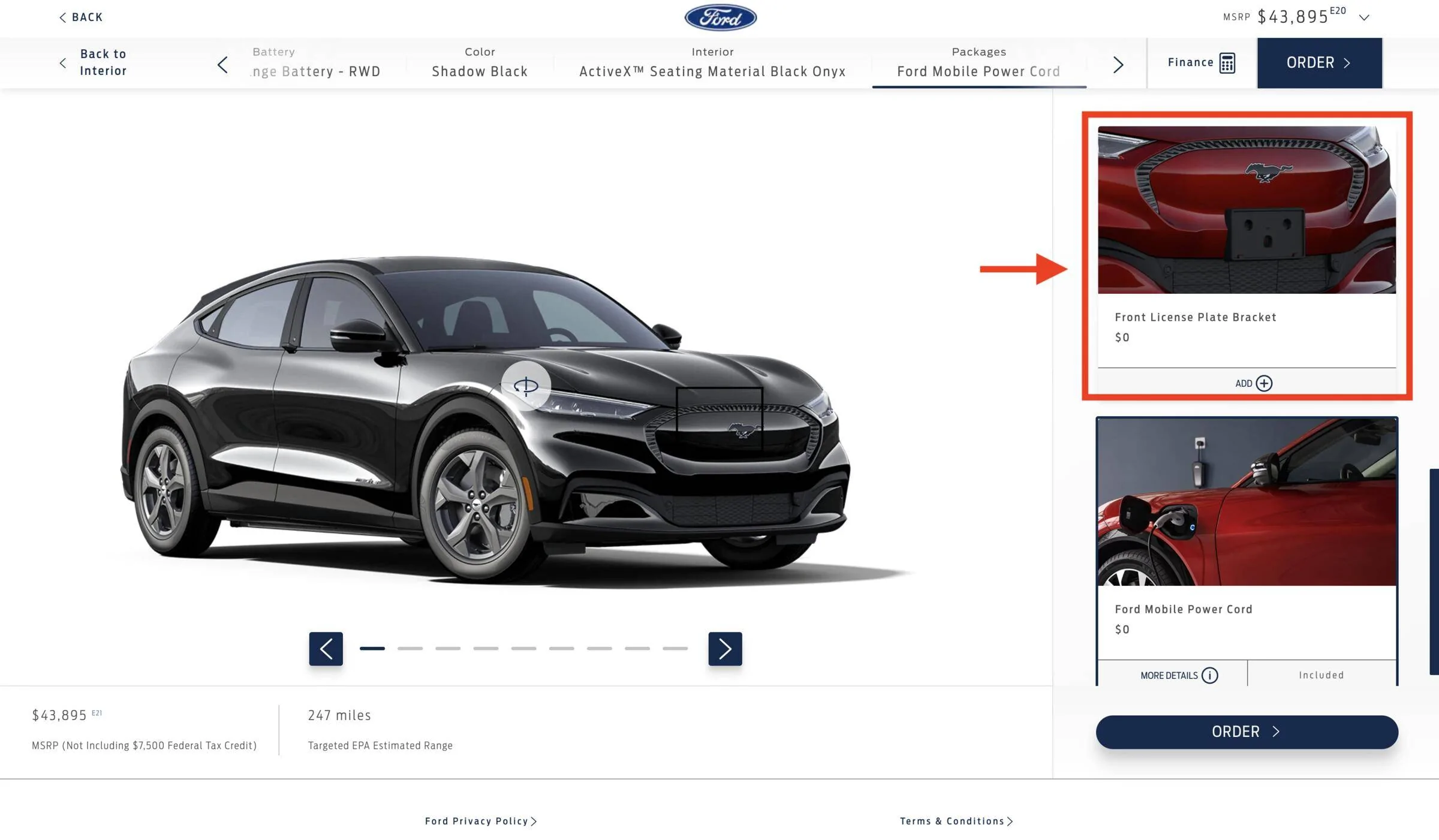Click the front license plate hotspot on car
Viewport: 1439px width, 840px height.
[719, 418]
